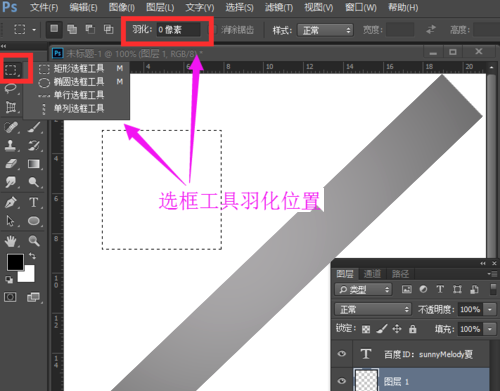500x391 pixels.
Task: Filter layers by adjustment layer icon
Action: pos(423,289)
